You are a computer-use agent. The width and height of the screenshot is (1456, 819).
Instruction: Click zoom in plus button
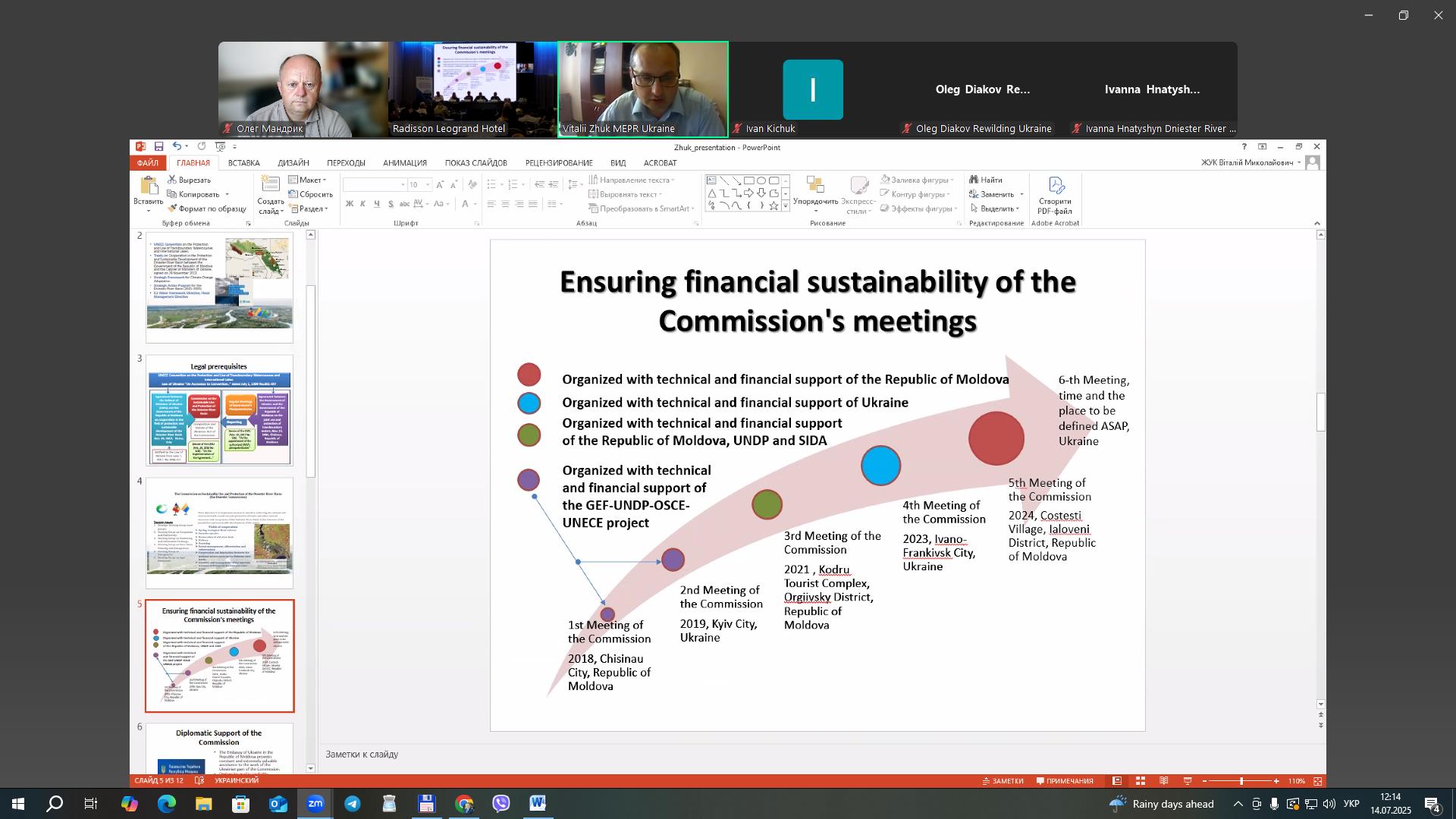tap(1276, 781)
